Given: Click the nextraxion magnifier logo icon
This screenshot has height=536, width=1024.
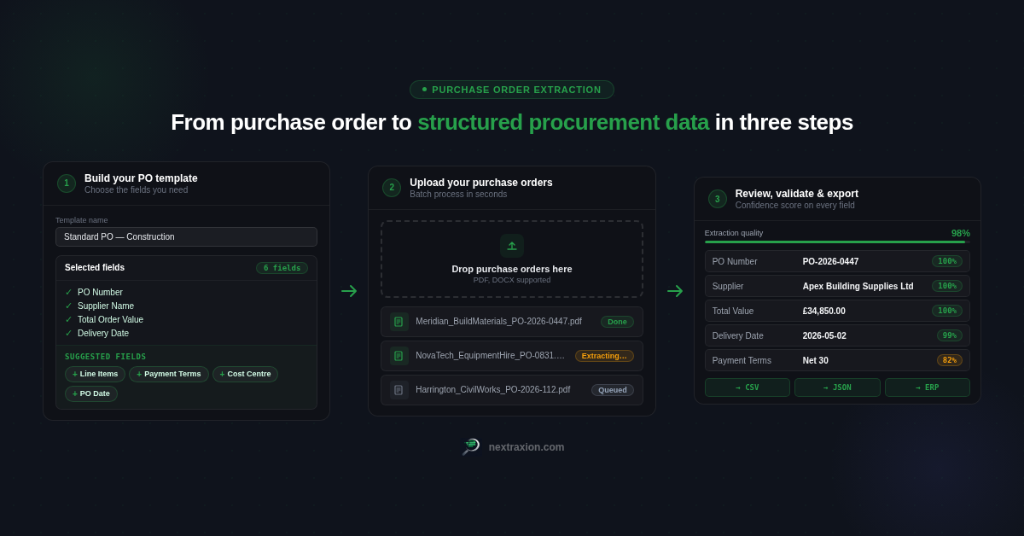Looking at the screenshot, I should [471, 447].
